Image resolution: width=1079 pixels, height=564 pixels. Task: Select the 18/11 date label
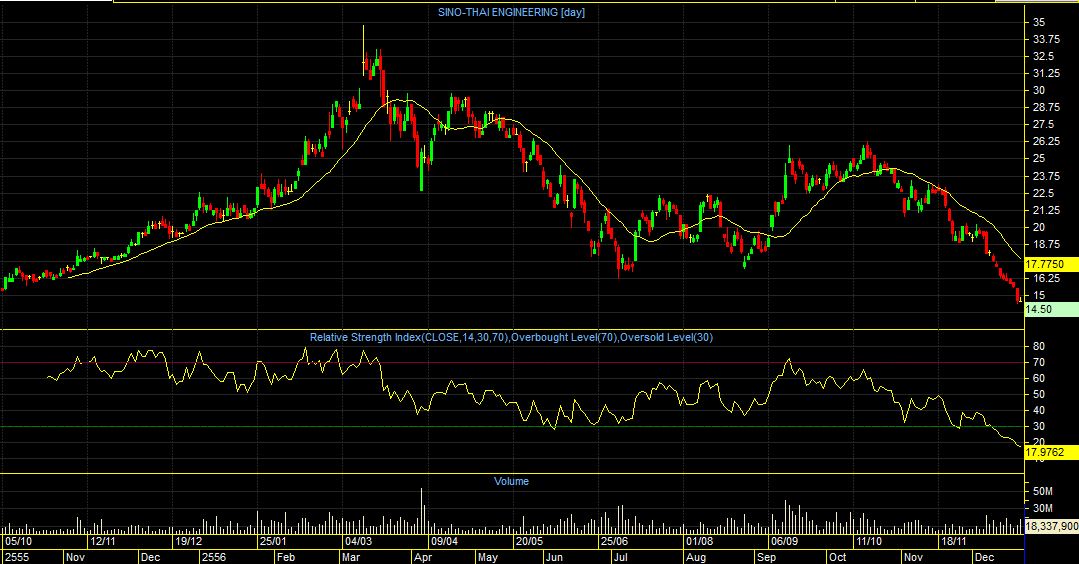coord(954,542)
